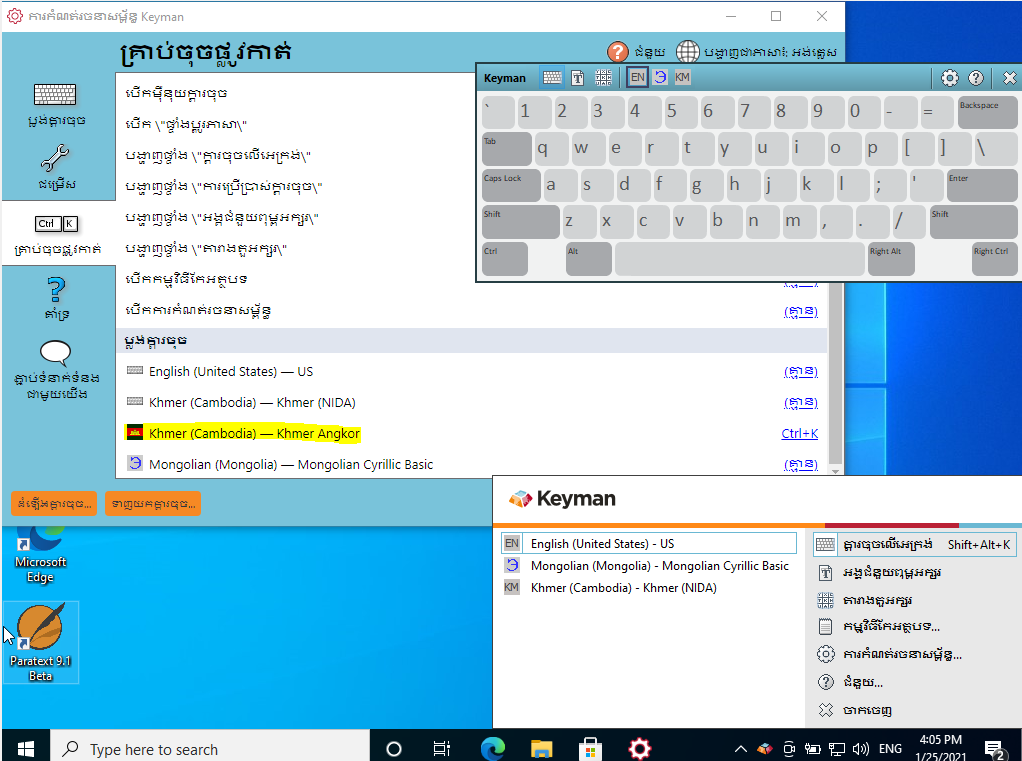Click the first orange button below hotkey list
The height and width of the screenshot is (761, 1022).
click(x=54, y=504)
